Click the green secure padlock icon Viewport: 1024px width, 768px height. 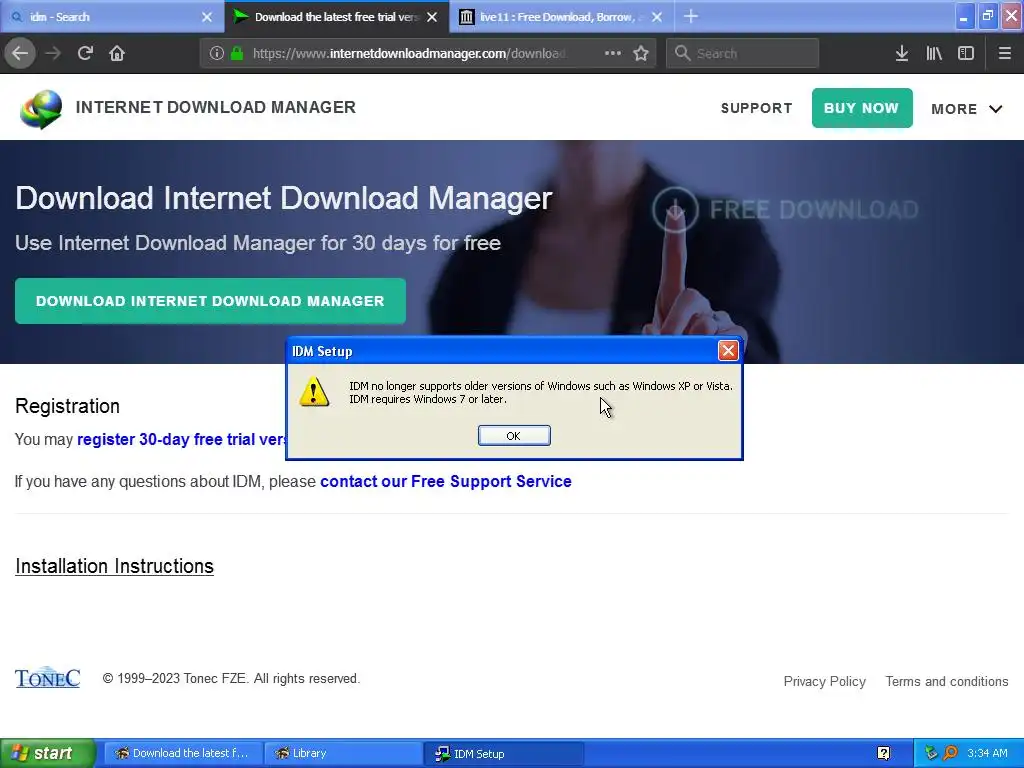(237, 54)
